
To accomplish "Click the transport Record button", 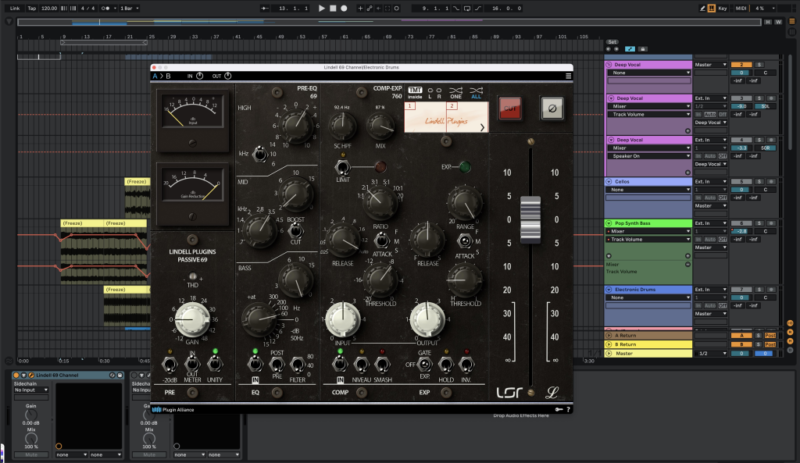I will click(x=344, y=8).
